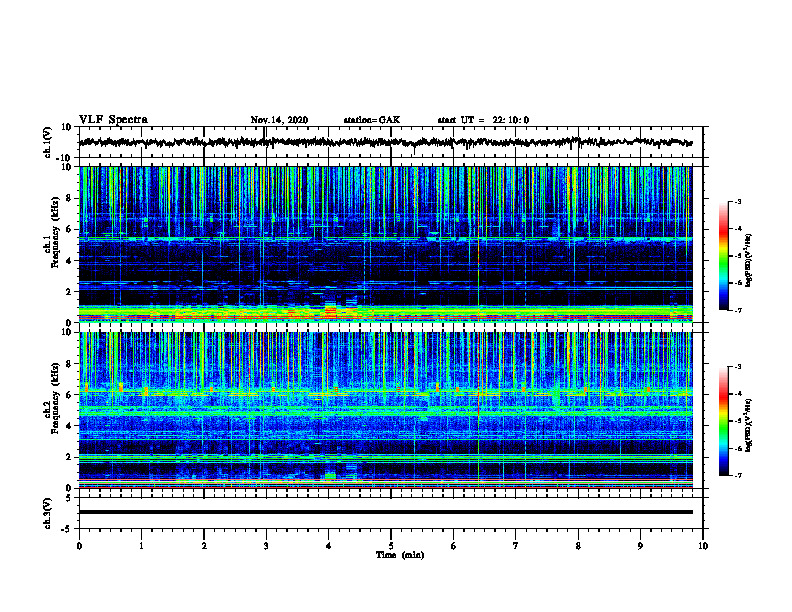Click the "-10" tick on ch.1(V) axis
This screenshot has height=612, width=792.
(x=65, y=158)
